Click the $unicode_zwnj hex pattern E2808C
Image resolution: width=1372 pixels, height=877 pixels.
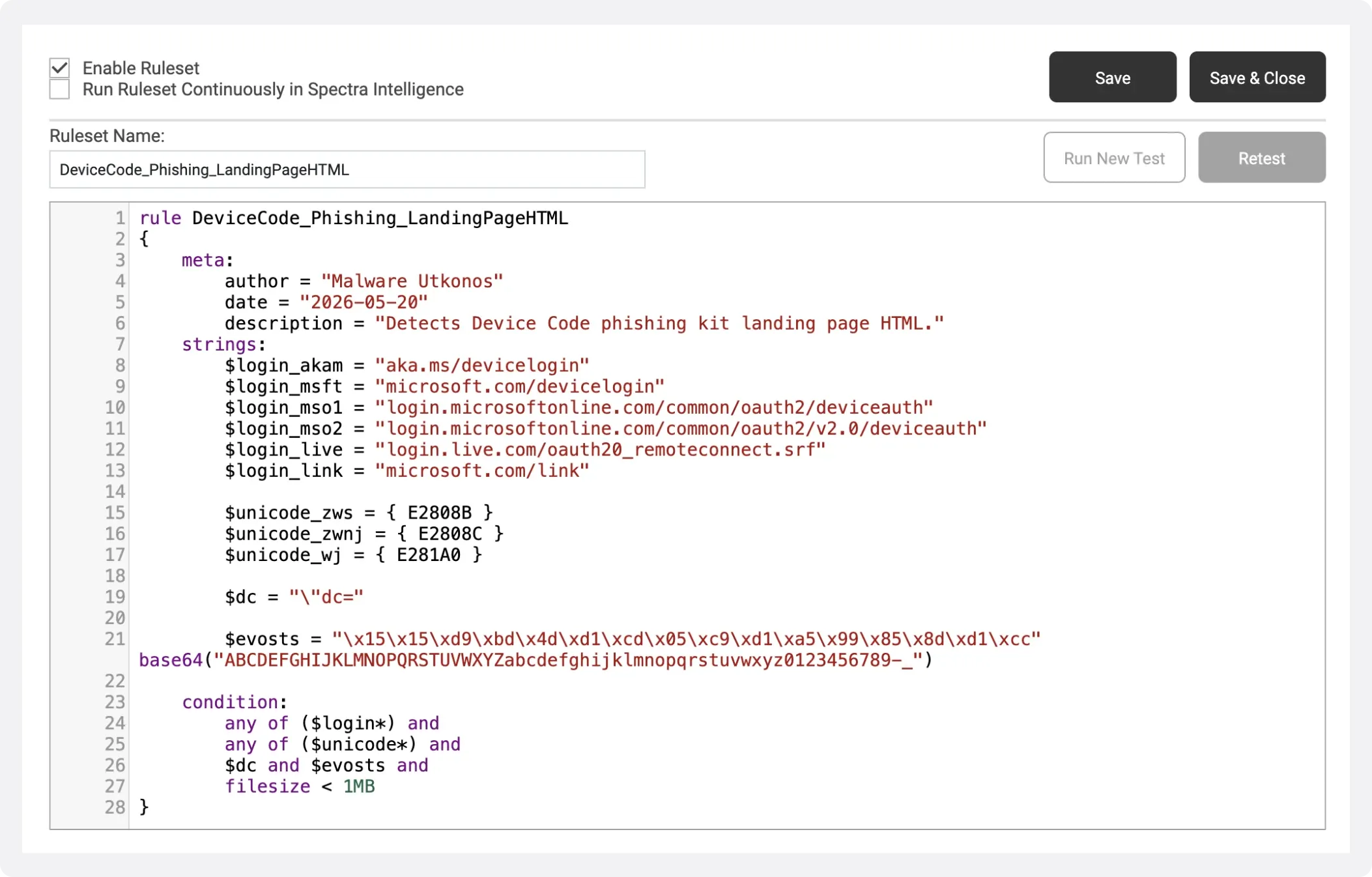tap(450, 534)
